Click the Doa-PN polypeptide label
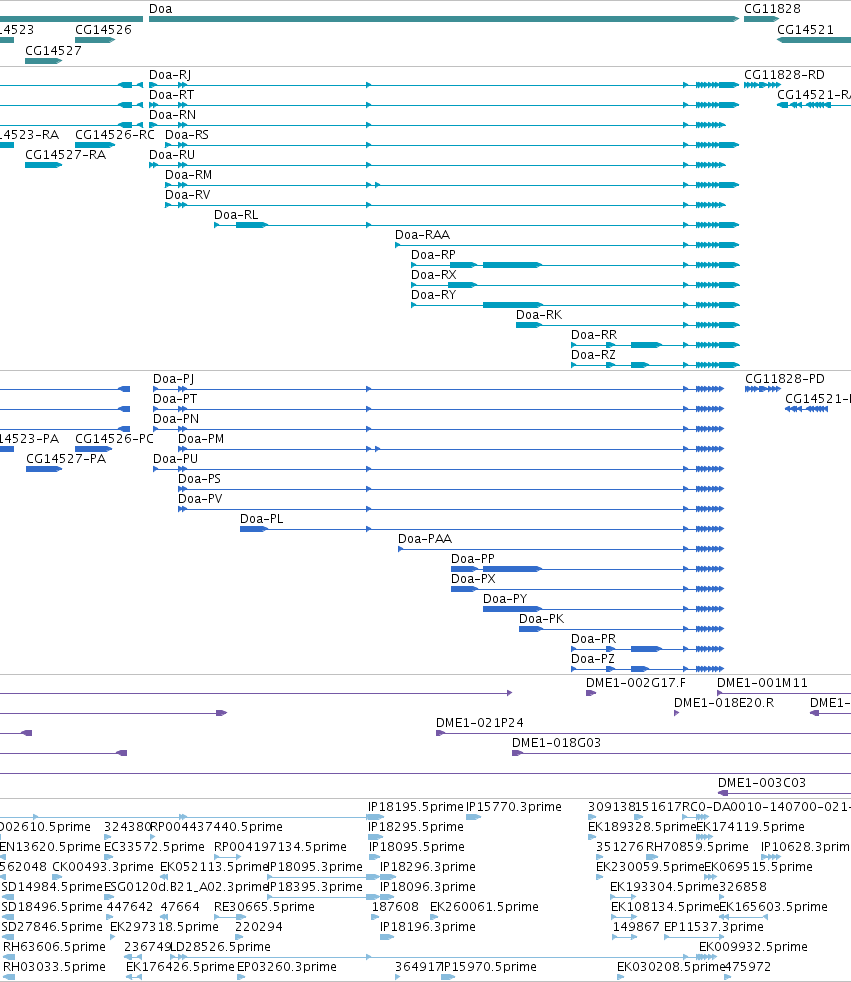Screen dimensions: 851x982 [x=176, y=419]
